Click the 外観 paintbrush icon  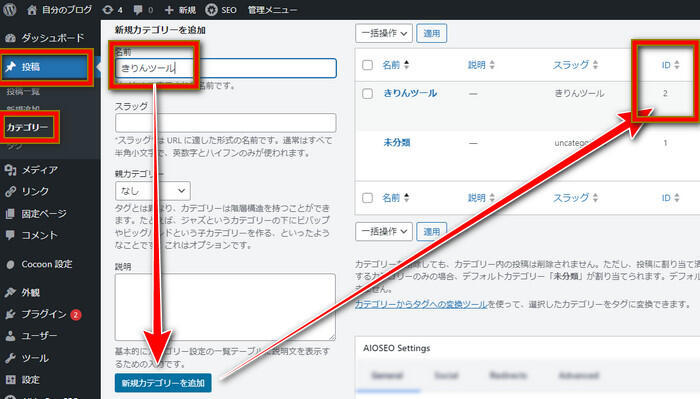[10, 292]
